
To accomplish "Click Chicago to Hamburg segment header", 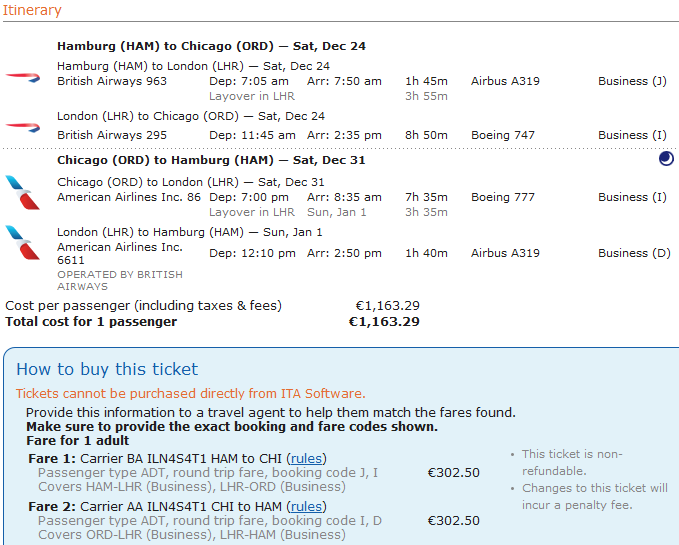I will tap(211, 160).
